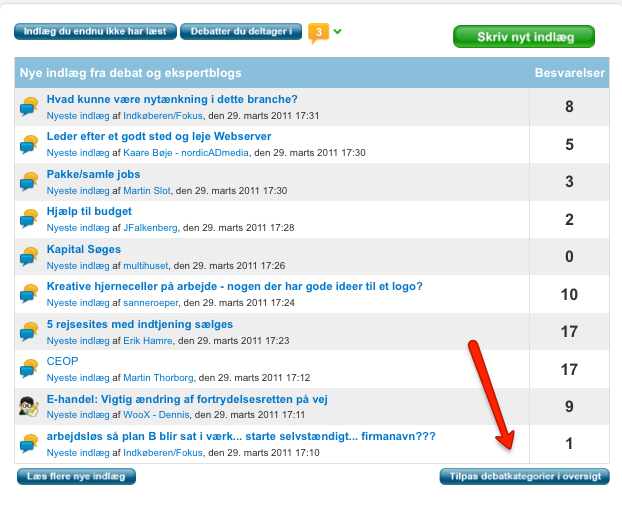Open author link 'Kaare Bøje - nordicADmedia'
Screen dimensions: 622x505
coord(185,153)
